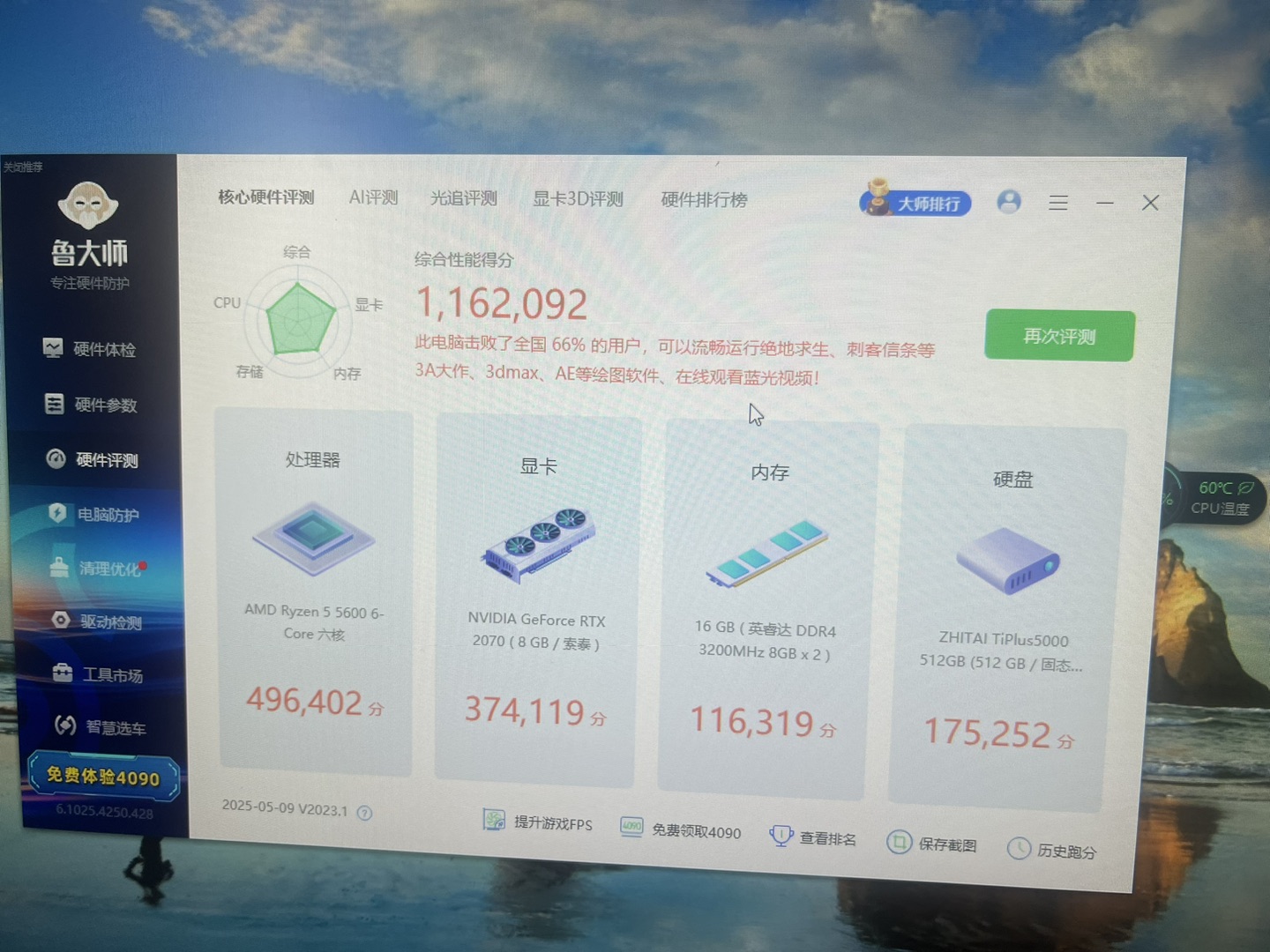Open 历史跑分 score history
Screen dimensions: 1270x952
pos(1052,850)
